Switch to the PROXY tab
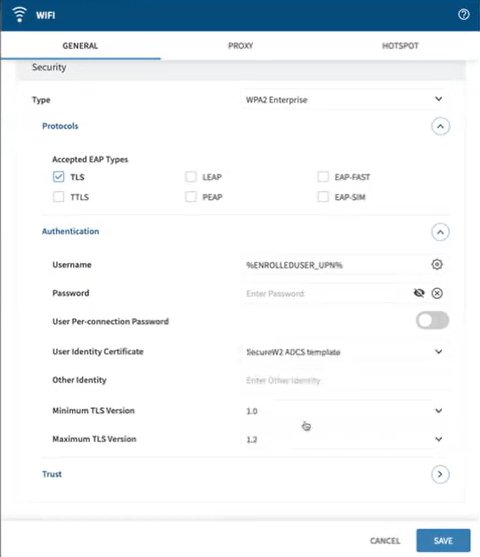 (241, 45)
